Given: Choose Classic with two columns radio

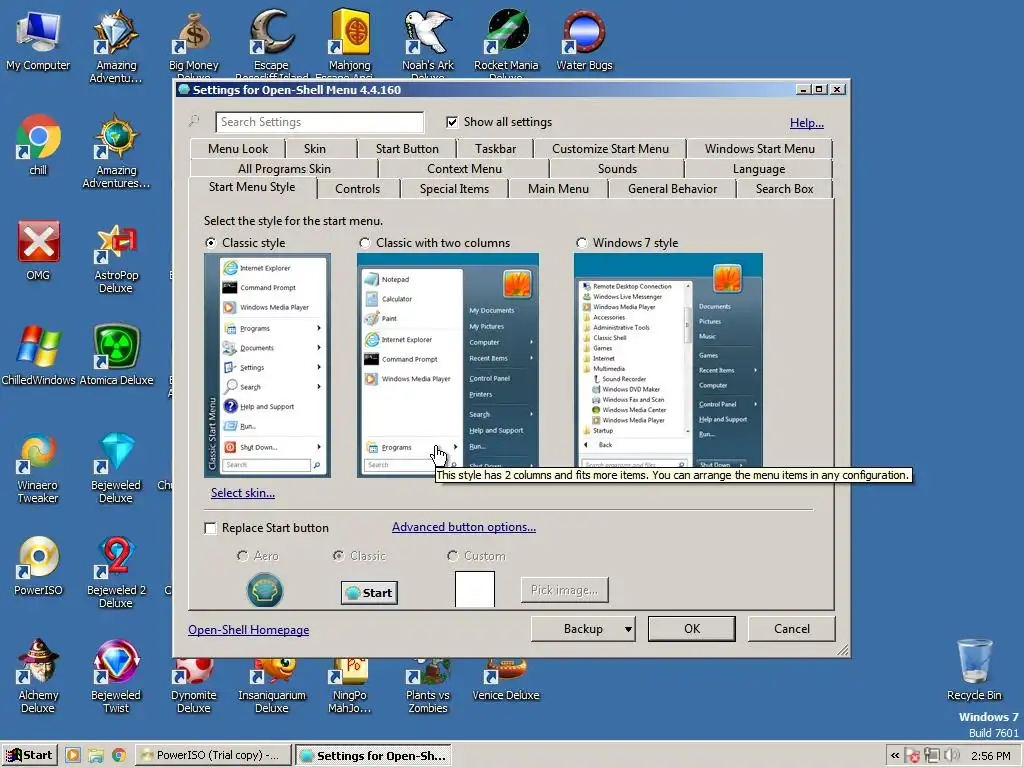Looking at the screenshot, I should click(364, 243).
